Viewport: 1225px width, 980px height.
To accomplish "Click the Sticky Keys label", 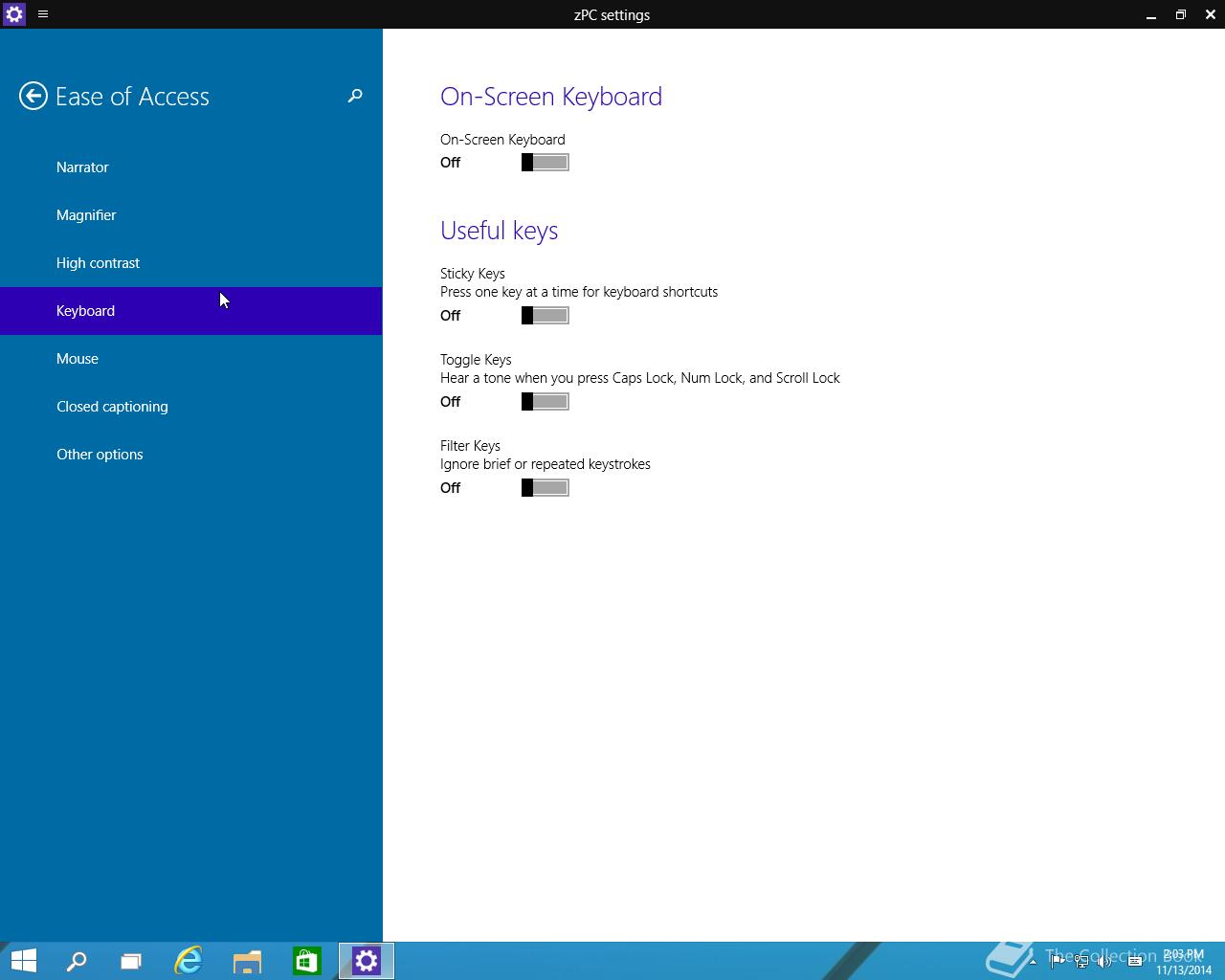I will [473, 274].
